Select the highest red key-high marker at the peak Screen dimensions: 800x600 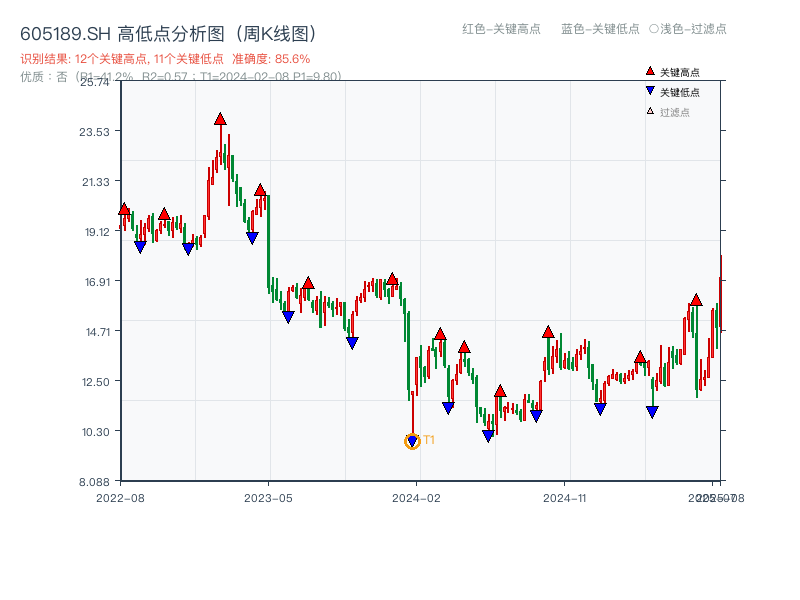(220, 119)
